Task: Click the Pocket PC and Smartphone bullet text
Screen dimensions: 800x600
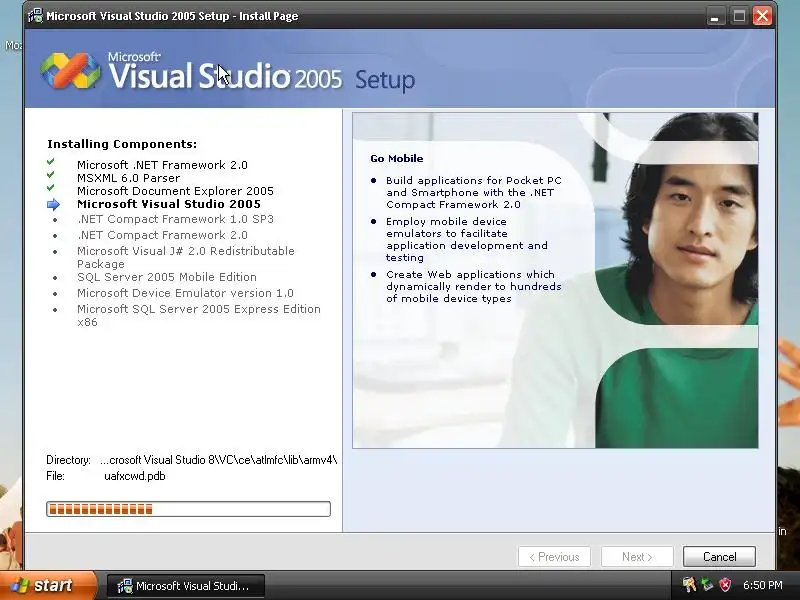Action: (x=473, y=192)
